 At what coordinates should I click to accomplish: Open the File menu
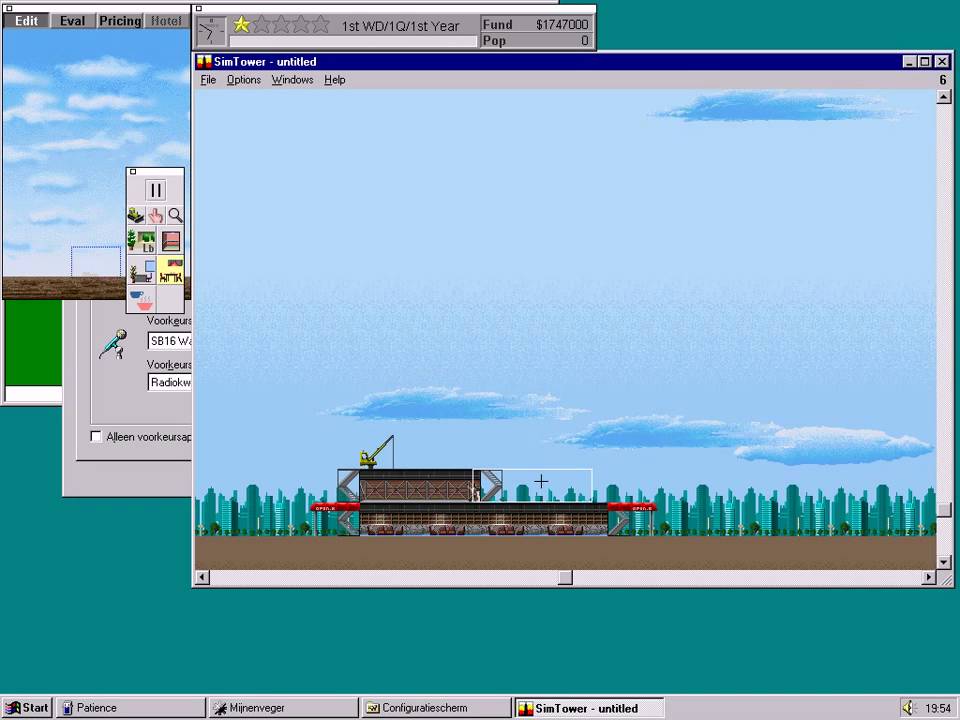pyautogui.click(x=208, y=80)
